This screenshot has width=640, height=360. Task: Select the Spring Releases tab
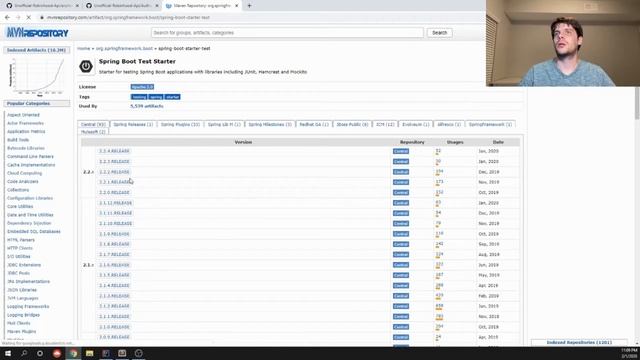click(x=133, y=124)
